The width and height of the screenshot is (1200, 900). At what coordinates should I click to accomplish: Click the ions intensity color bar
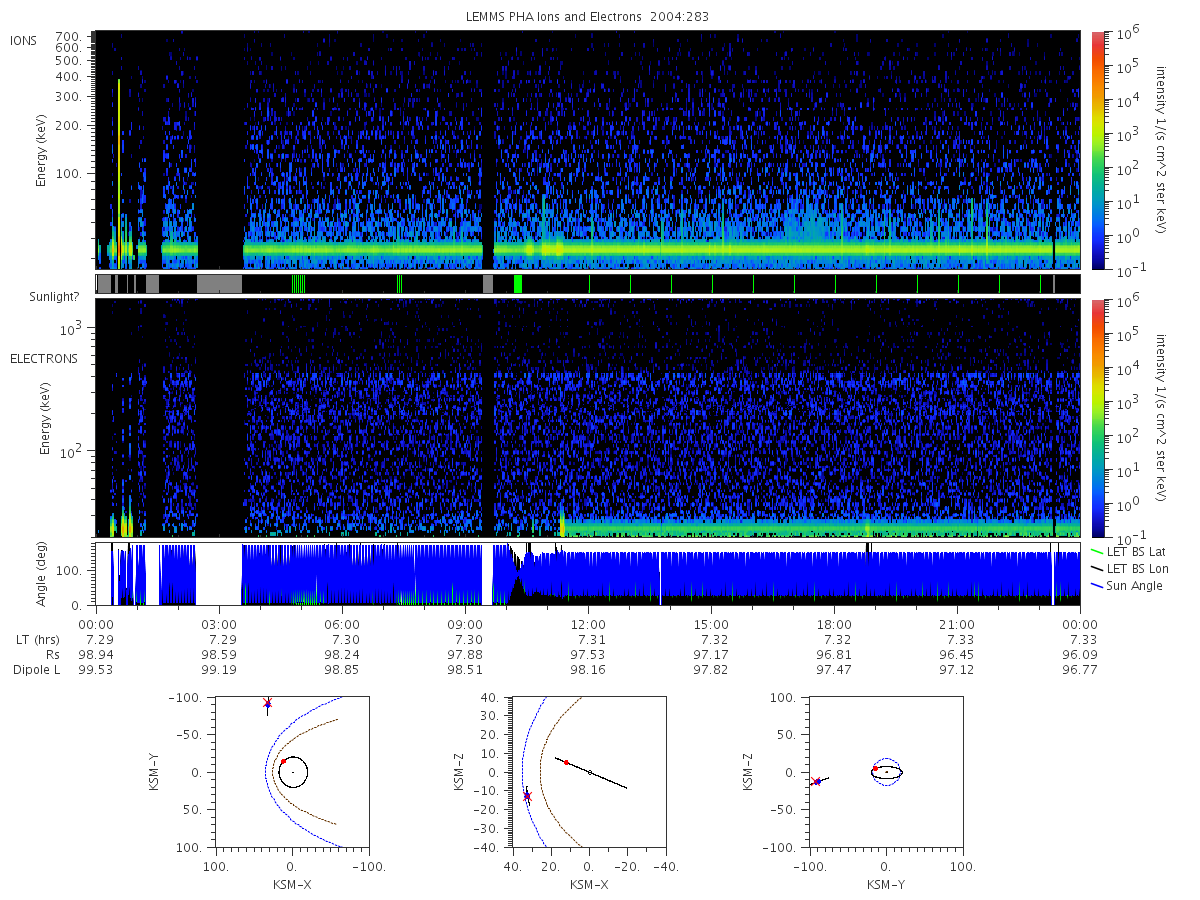coord(1097,150)
